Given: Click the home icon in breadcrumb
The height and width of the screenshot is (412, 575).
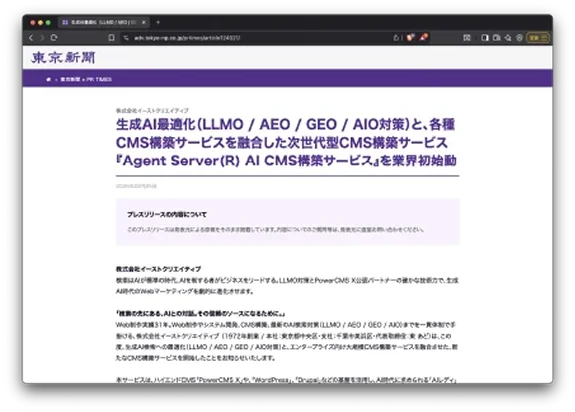Looking at the screenshot, I should [48, 79].
